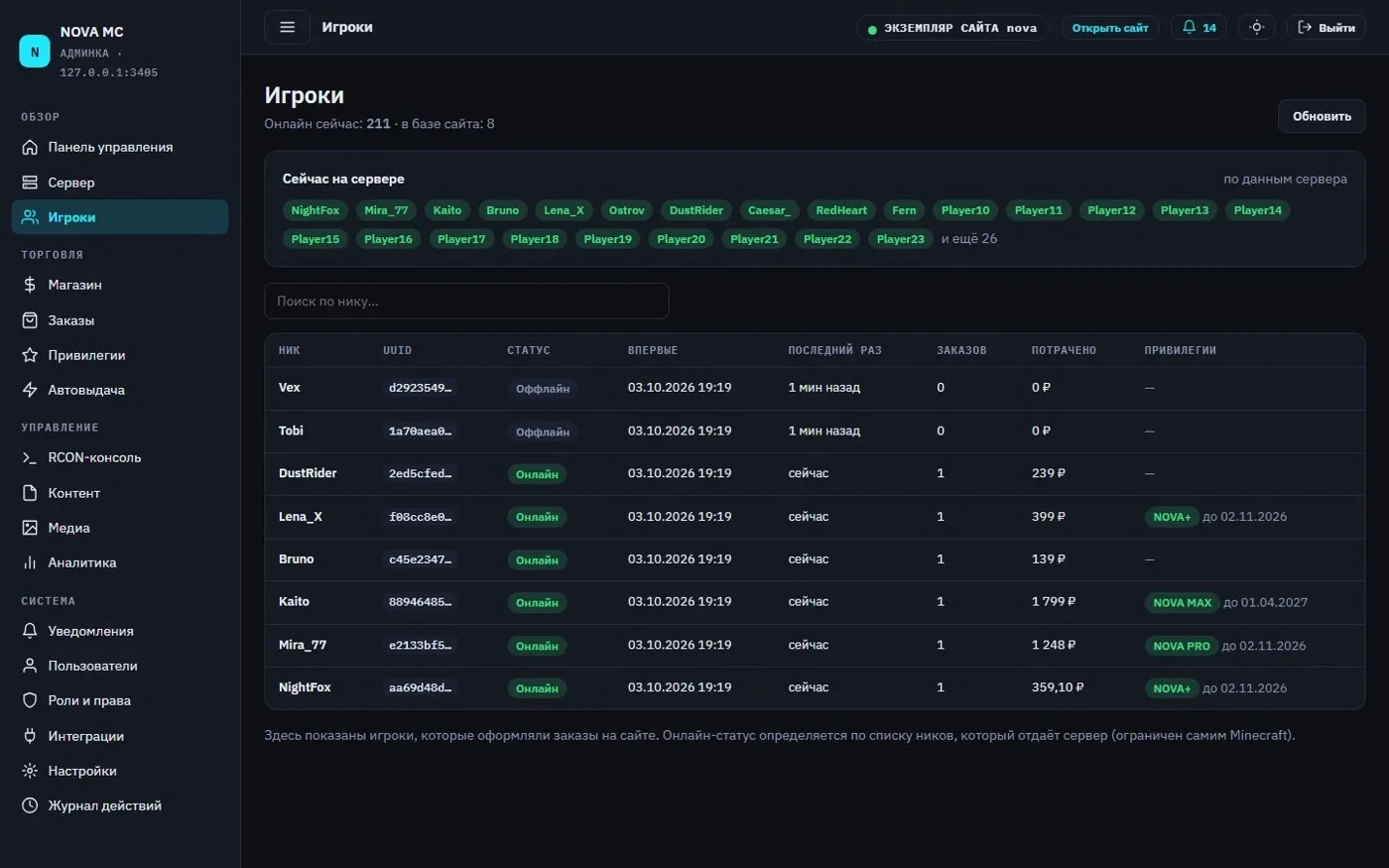This screenshot has width=1389, height=868.
Task: Focus the Поиск по нику search field
Action: coord(466,301)
